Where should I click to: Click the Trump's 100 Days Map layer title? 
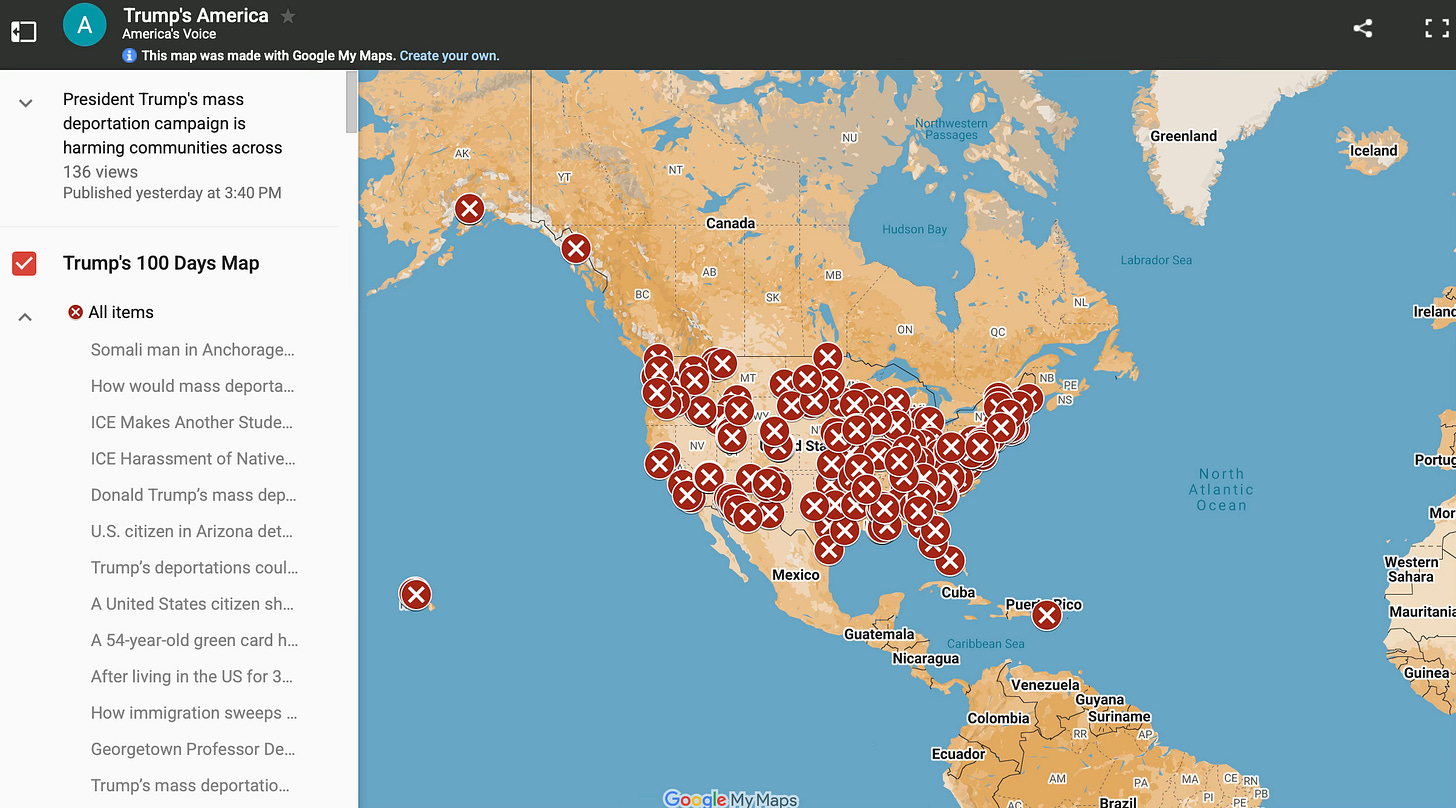click(x=161, y=263)
